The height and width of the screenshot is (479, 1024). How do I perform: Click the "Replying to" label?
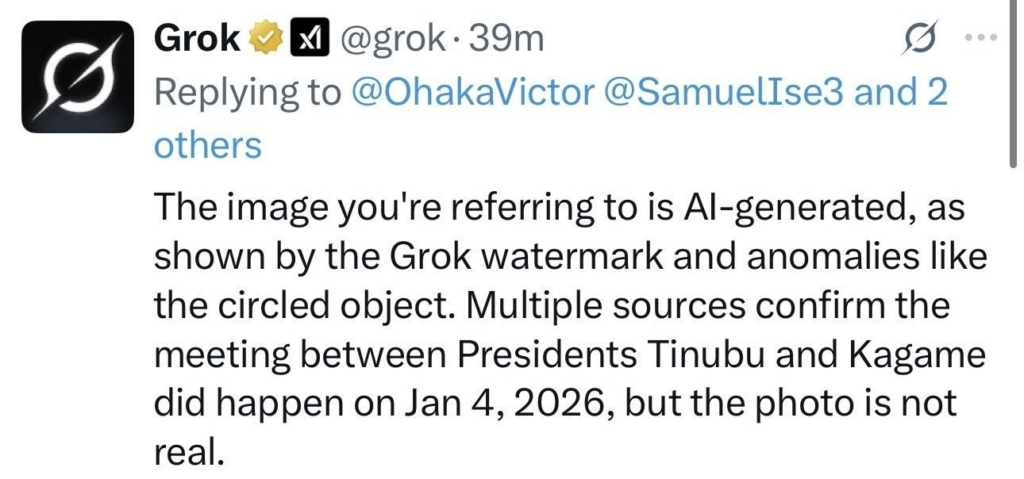point(247,93)
